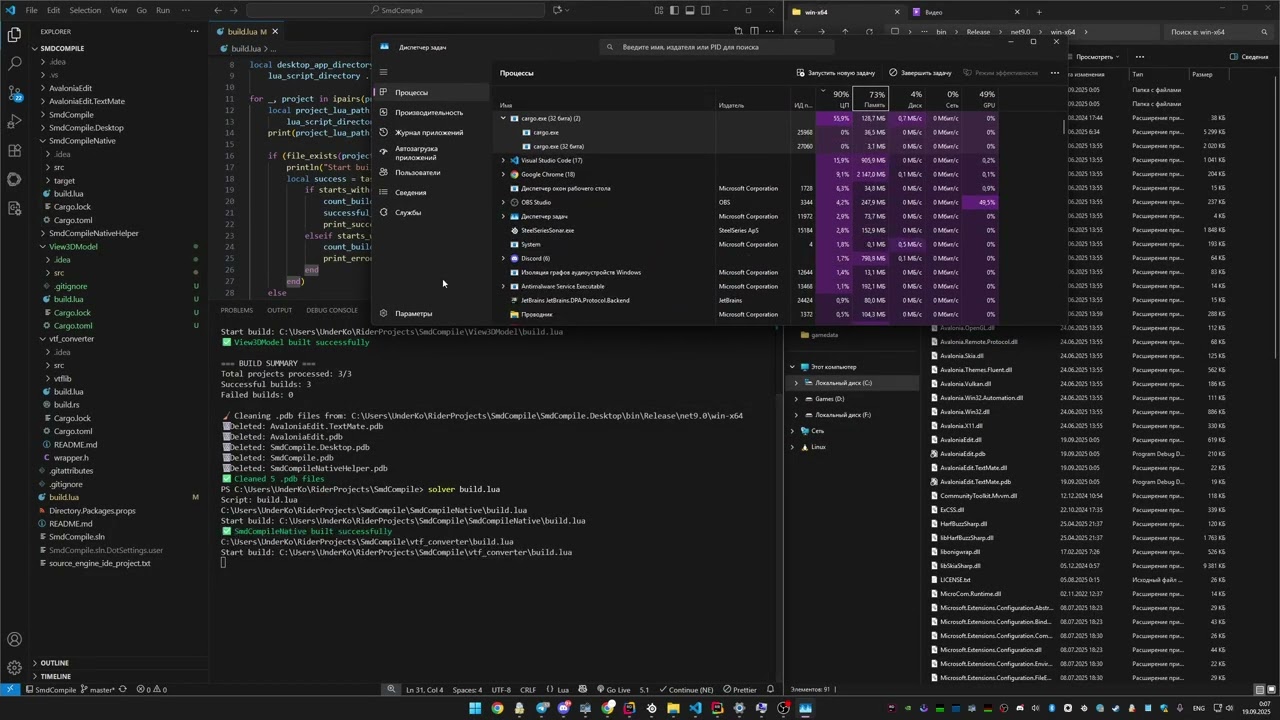Open Службы page in Task Manager

pyautogui.click(x=429, y=212)
